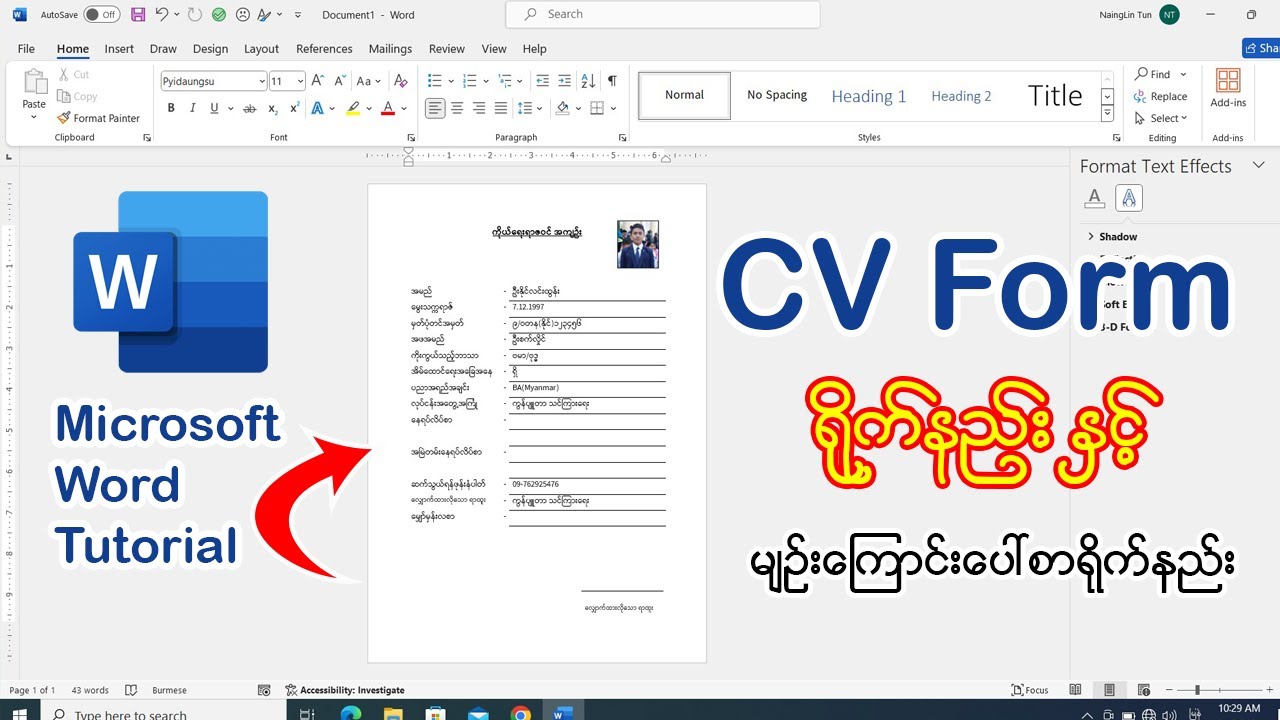The width and height of the screenshot is (1280, 720).
Task: Open the Change Case menu
Action: click(369, 81)
